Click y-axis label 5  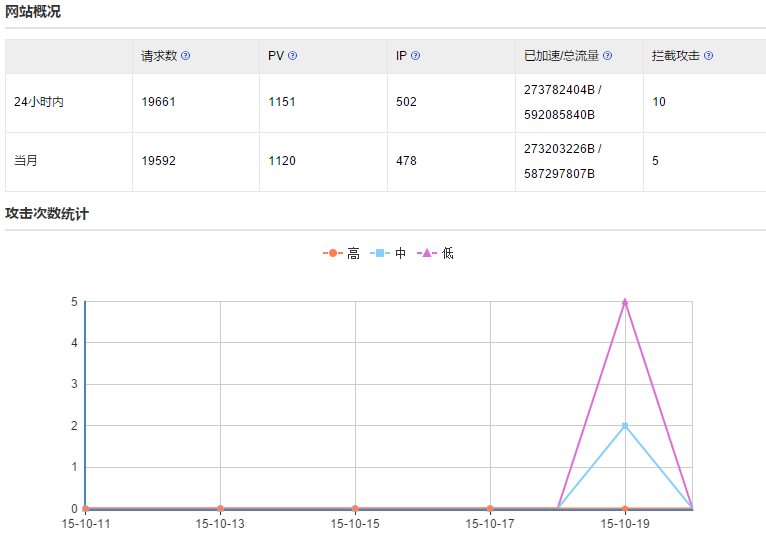[x=74, y=302]
